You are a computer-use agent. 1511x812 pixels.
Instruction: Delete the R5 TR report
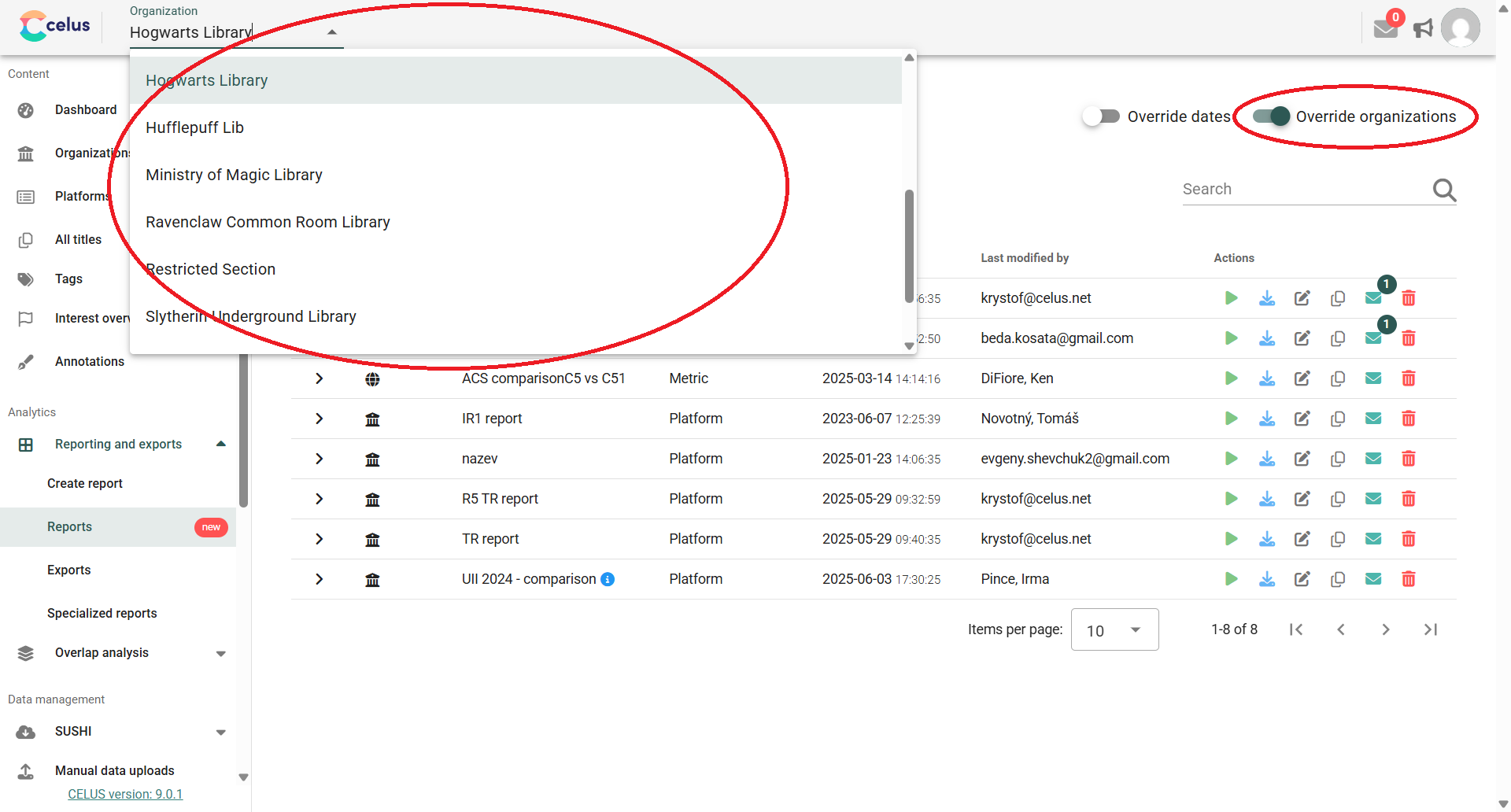pyautogui.click(x=1409, y=499)
